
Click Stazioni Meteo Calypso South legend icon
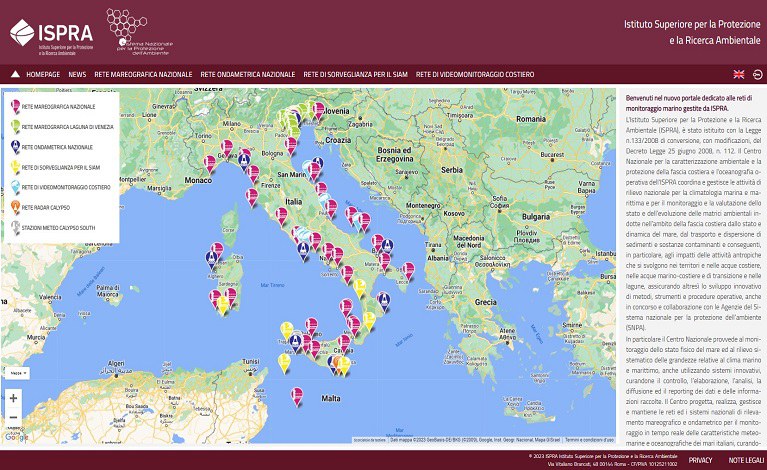click(x=14, y=228)
